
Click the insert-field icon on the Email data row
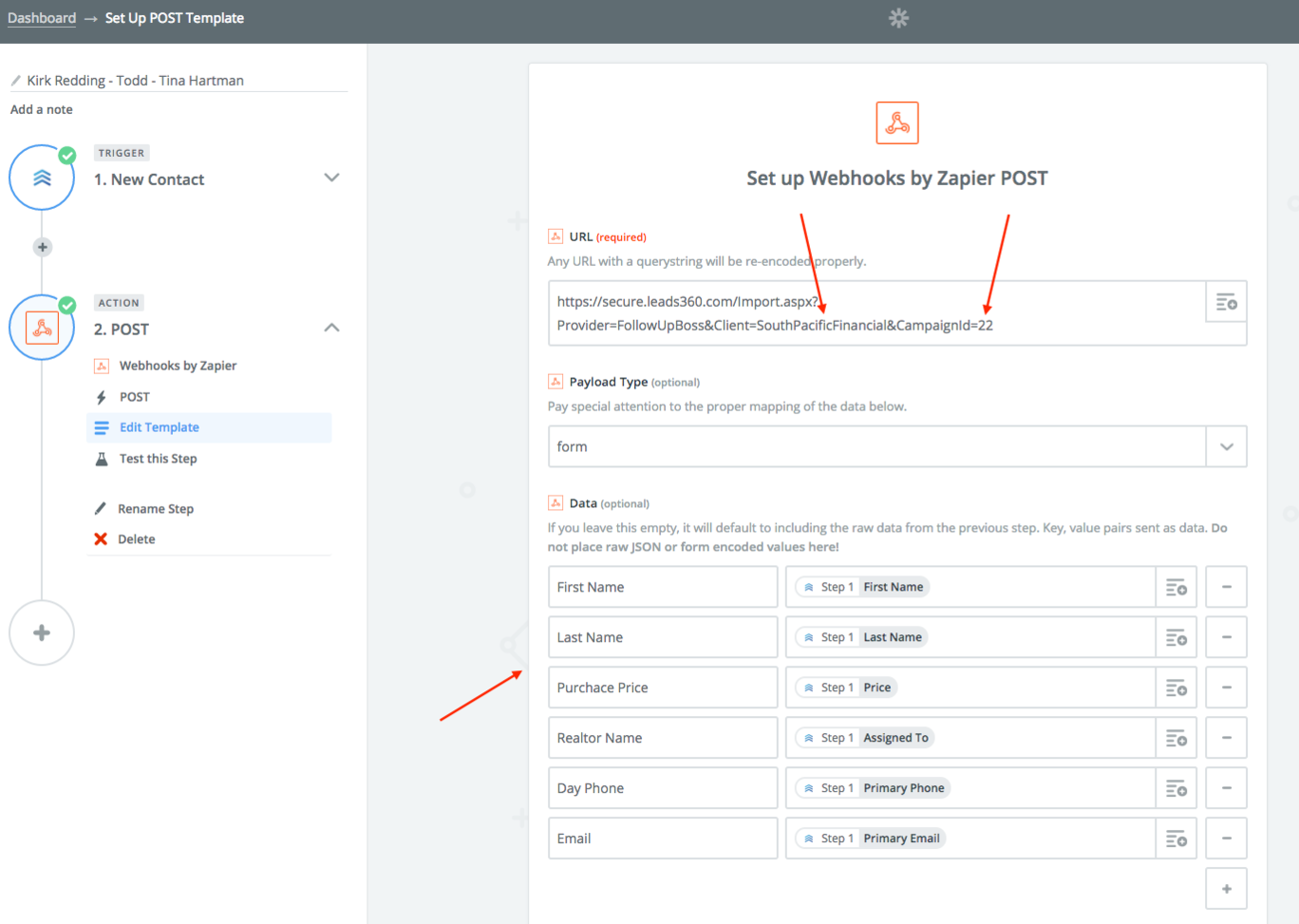[x=1176, y=838]
